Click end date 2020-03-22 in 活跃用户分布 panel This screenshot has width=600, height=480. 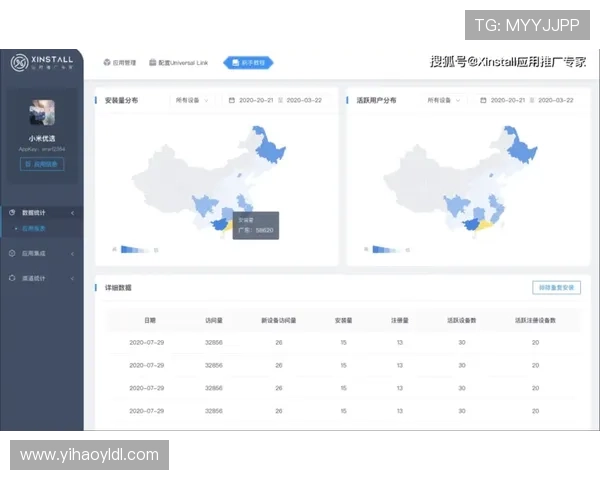click(x=556, y=100)
